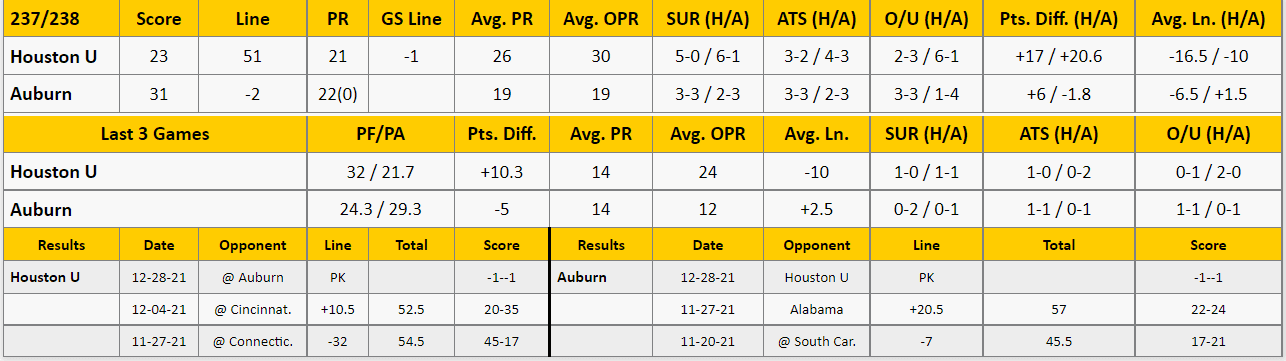Select the +20.5 line cell

926,310
